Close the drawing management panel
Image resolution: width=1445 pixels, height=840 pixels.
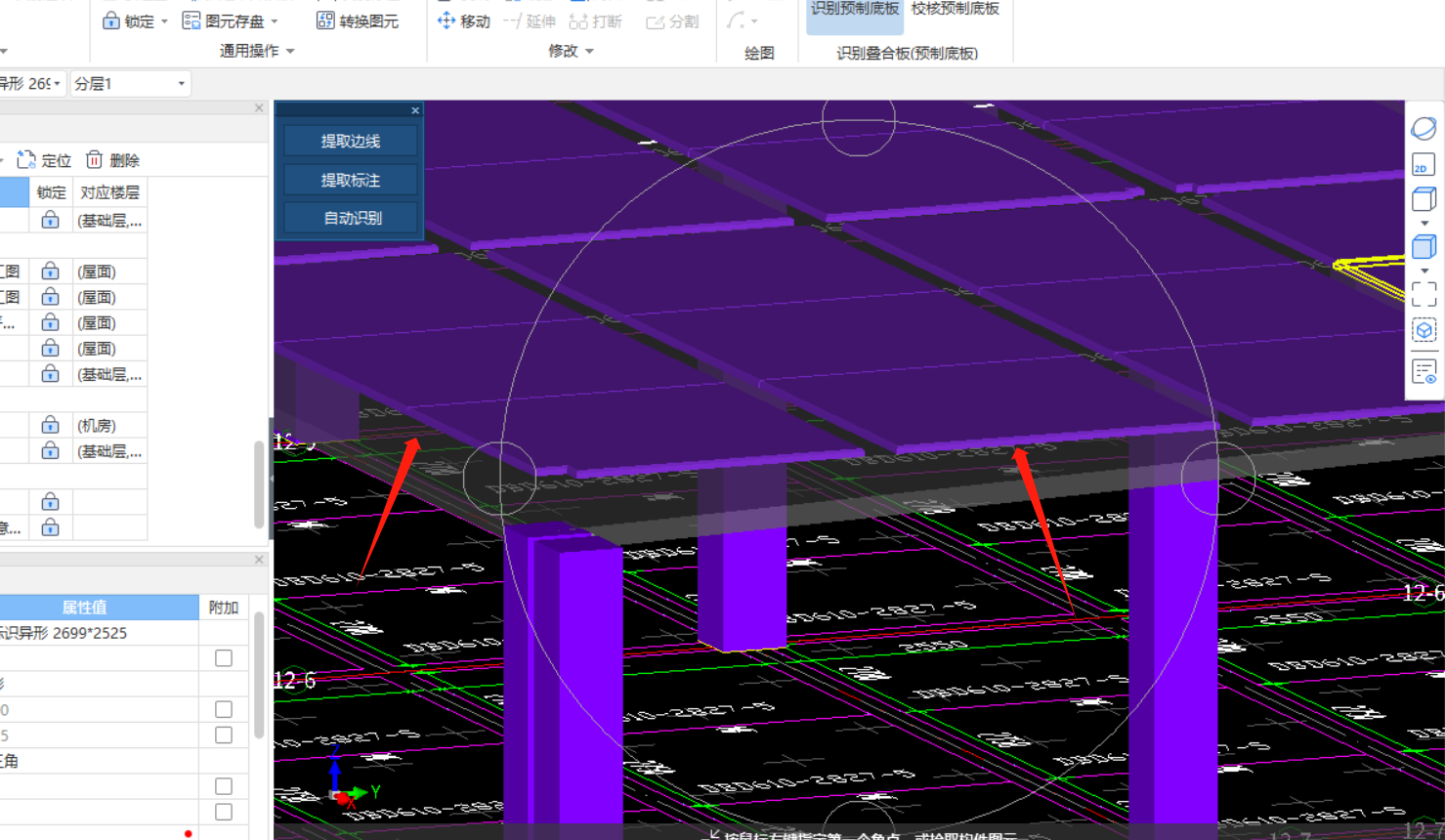click(x=259, y=108)
